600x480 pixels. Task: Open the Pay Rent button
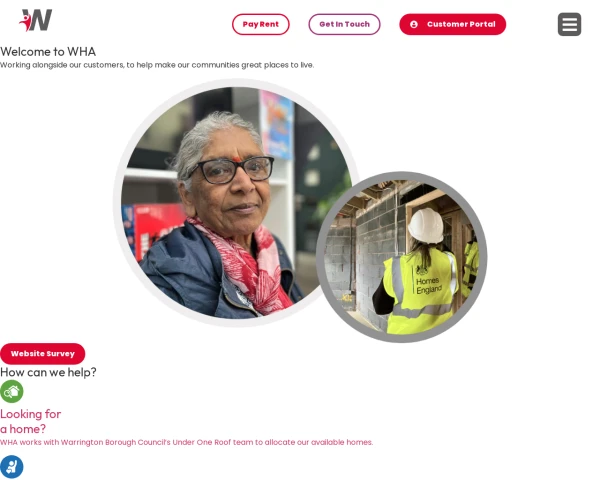pos(261,24)
